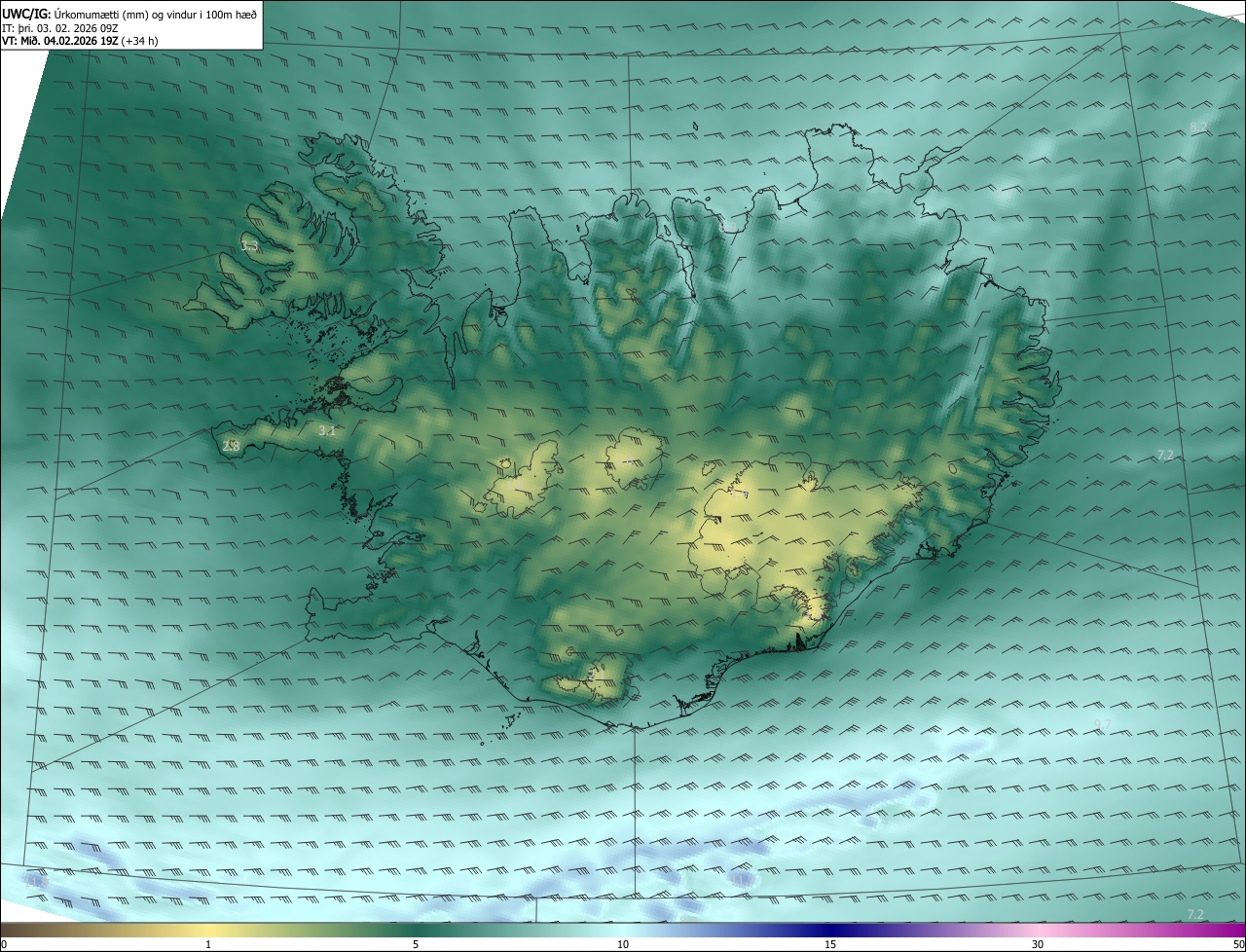Click the 3.3 value over the Westfjords
1246x952 pixels.
coord(249,246)
